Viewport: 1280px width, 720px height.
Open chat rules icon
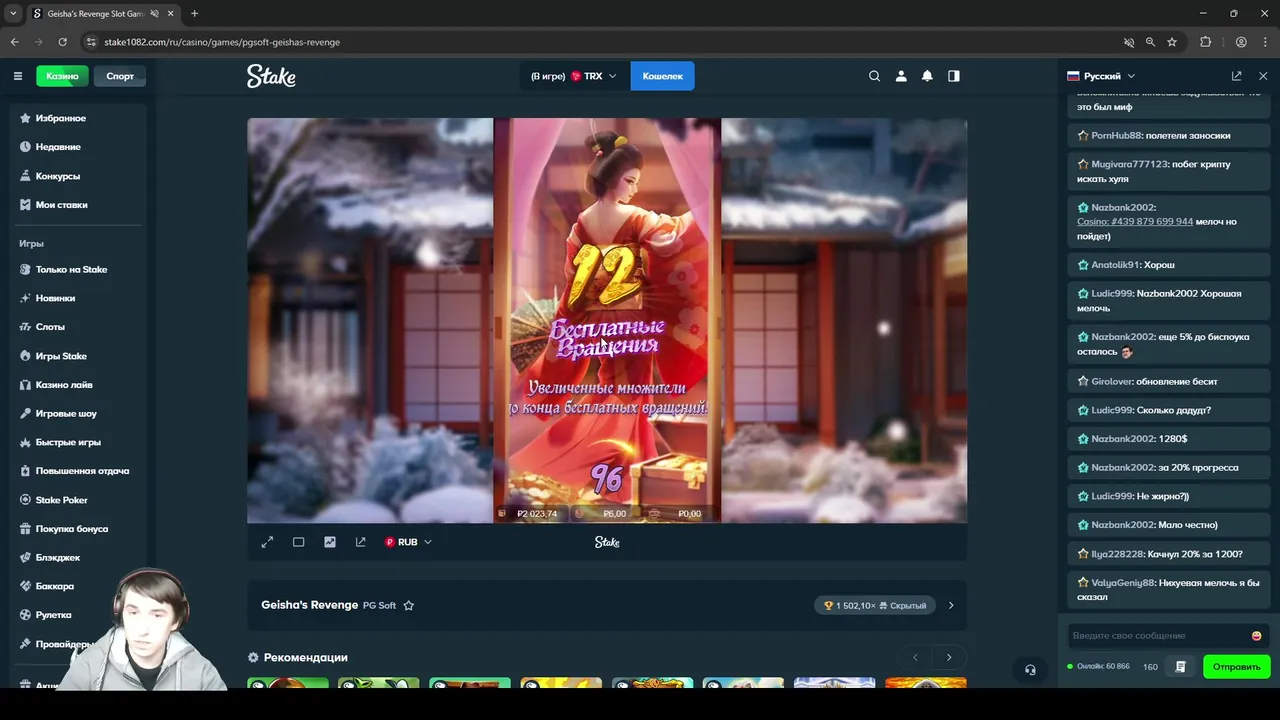1181,667
